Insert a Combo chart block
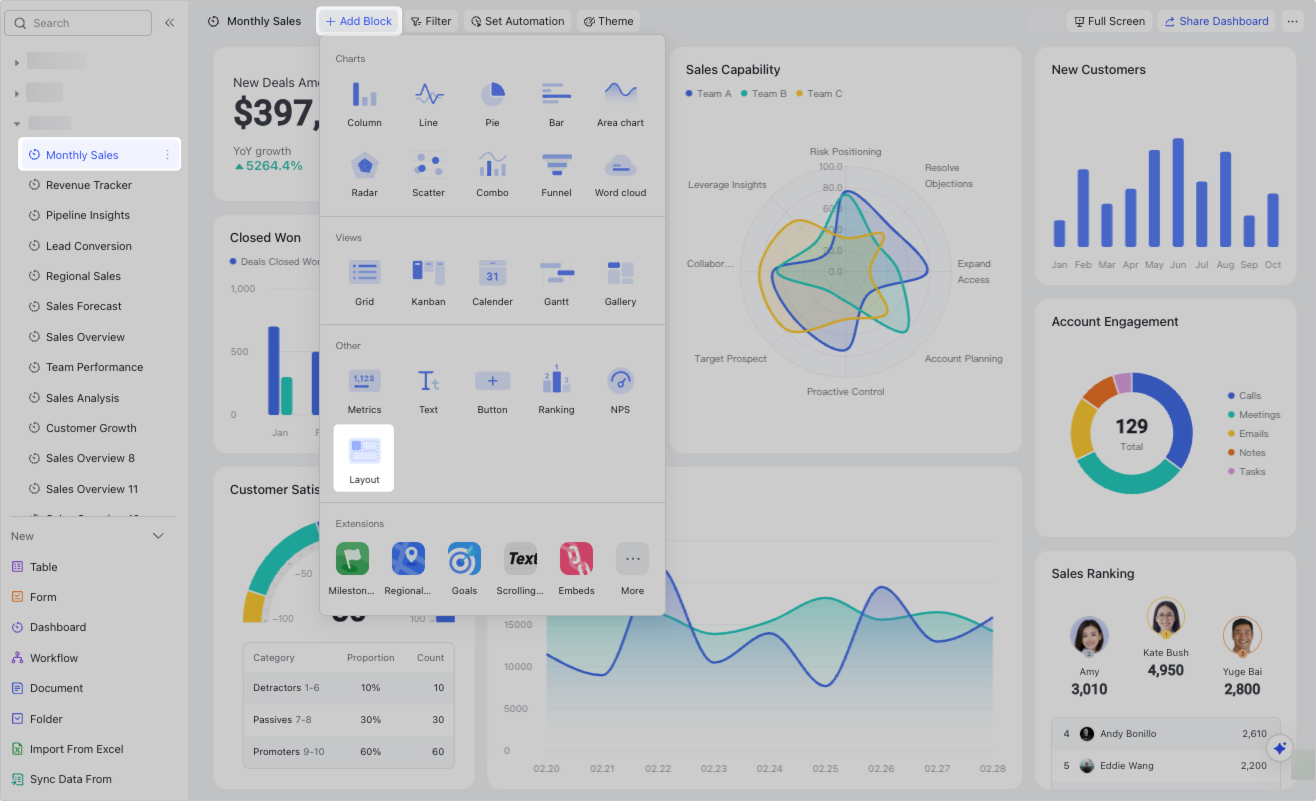This screenshot has height=801, width=1316. click(492, 174)
